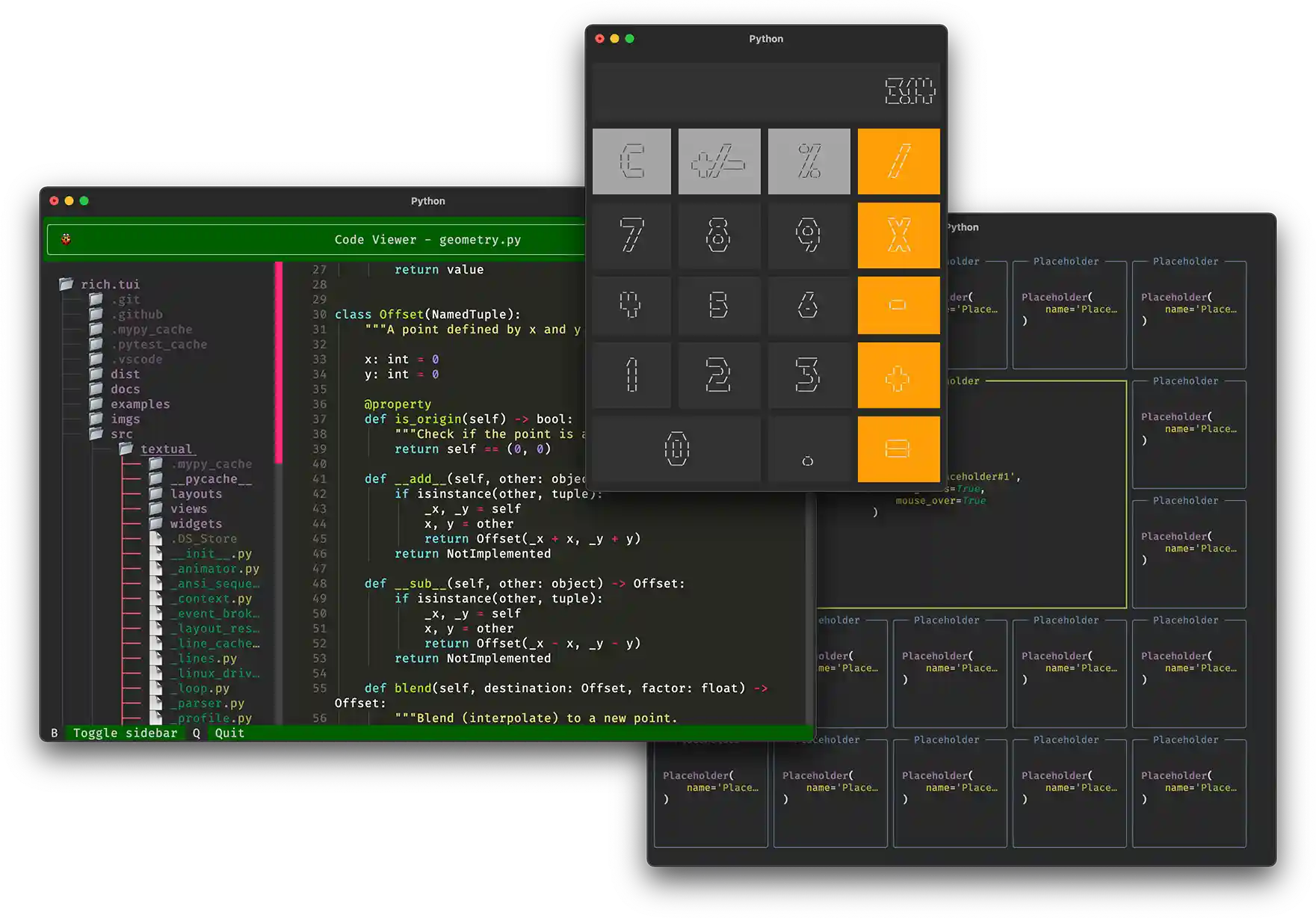Toggle the sidebar using the footer binding
The image size is (1316, 918).
[x=125, y=733]
